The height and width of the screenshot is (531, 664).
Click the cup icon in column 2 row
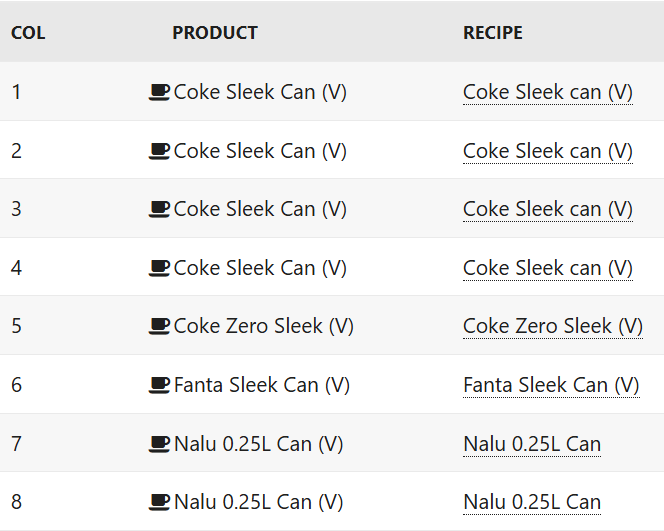pos(159,151)
